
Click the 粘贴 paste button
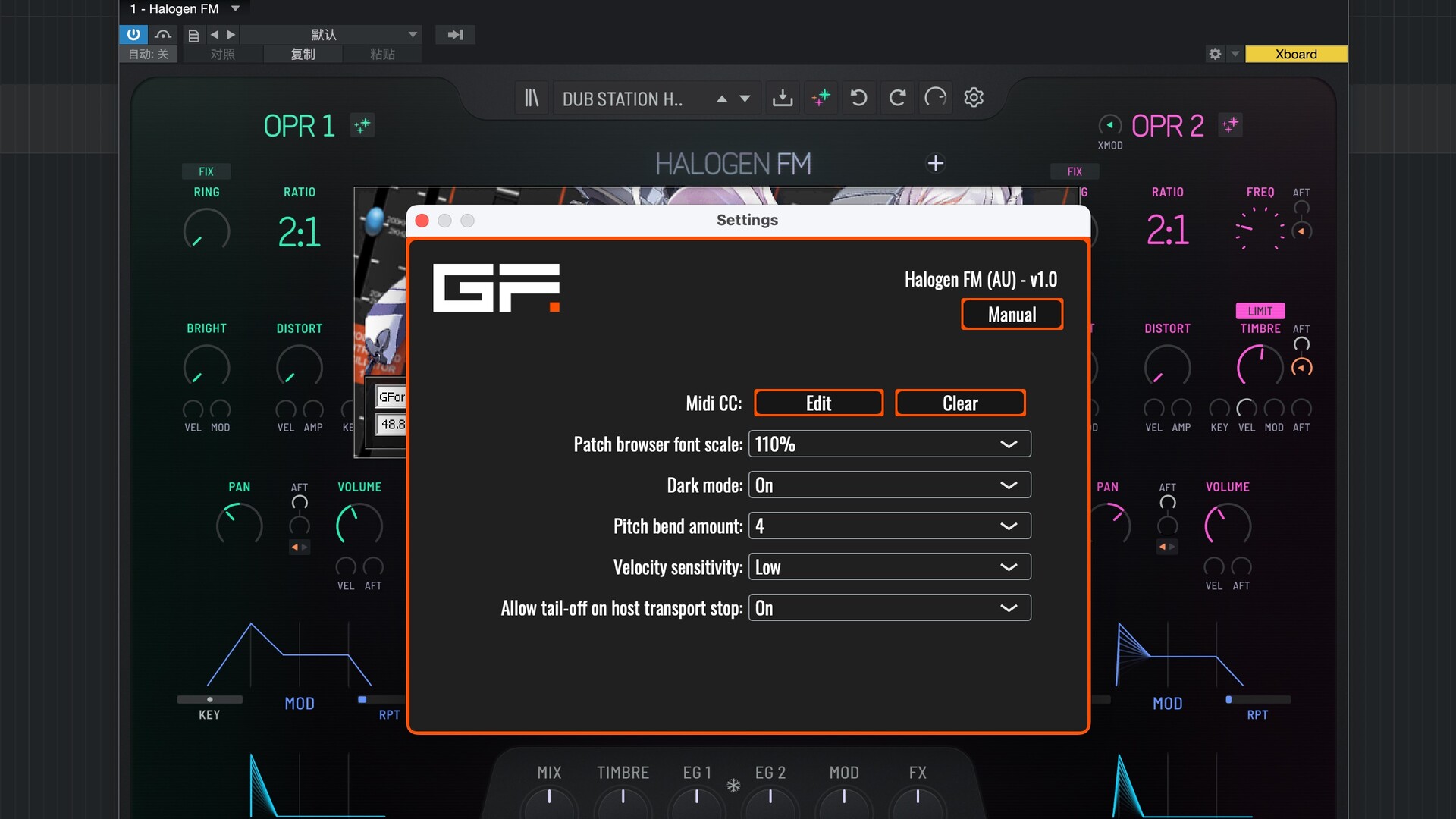tap(382, 54)
